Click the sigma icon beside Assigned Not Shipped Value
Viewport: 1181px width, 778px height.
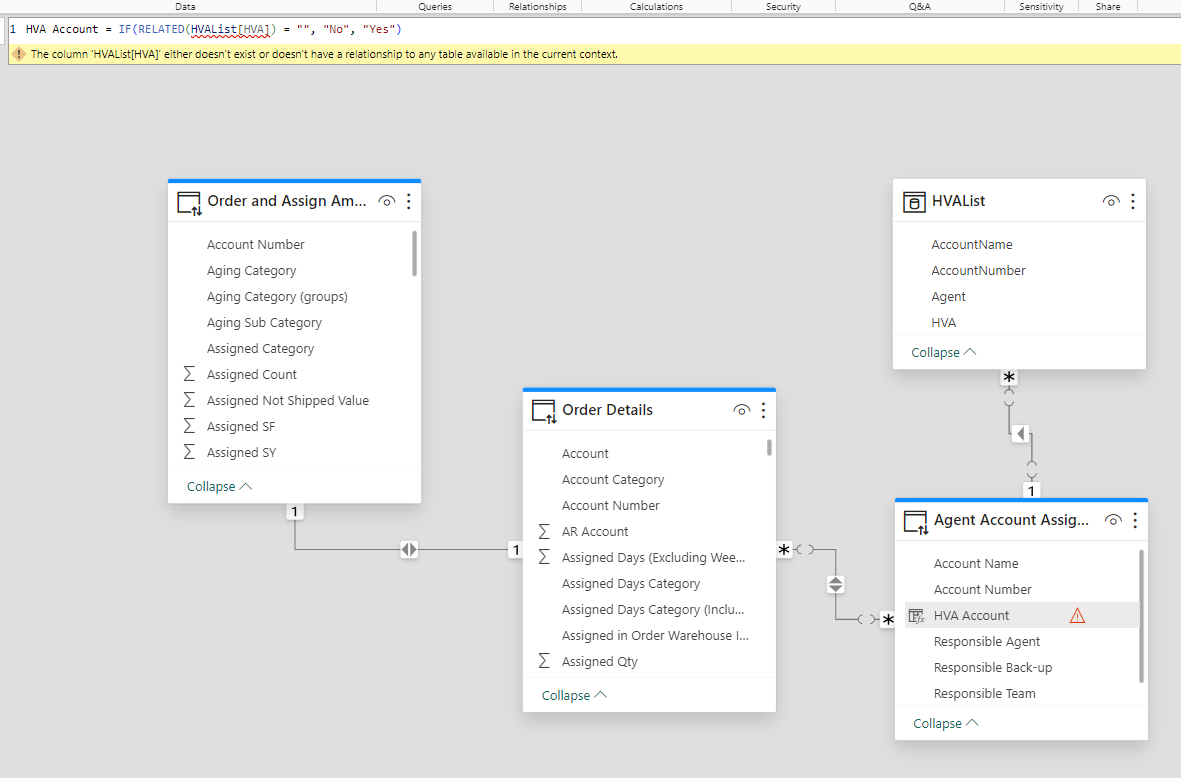pyautogui.click(x=189, y=400)
